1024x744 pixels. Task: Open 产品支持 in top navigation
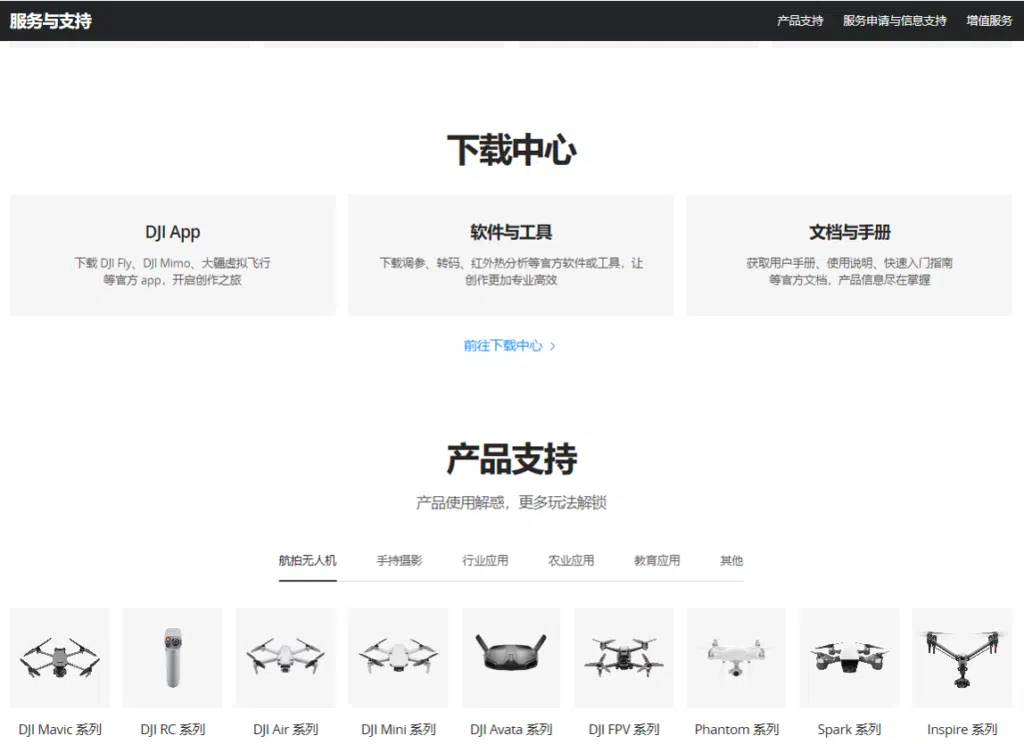tap(800, 21)
